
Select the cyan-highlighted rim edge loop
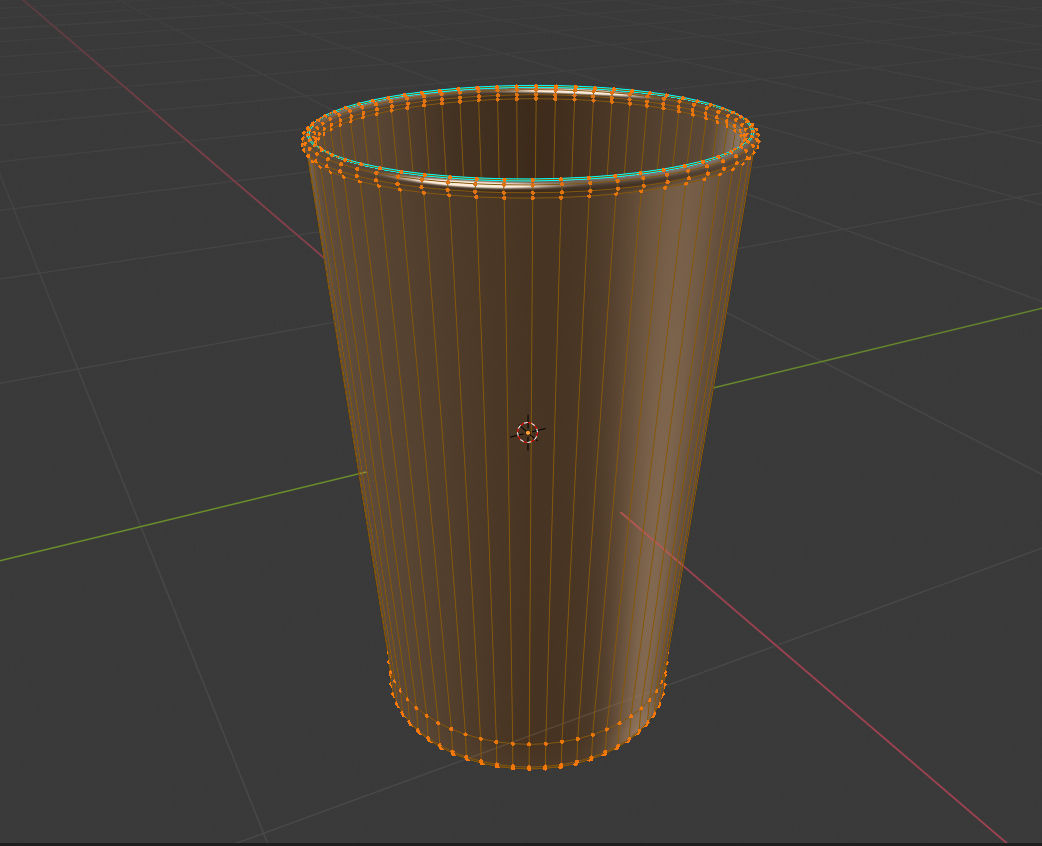530,180
